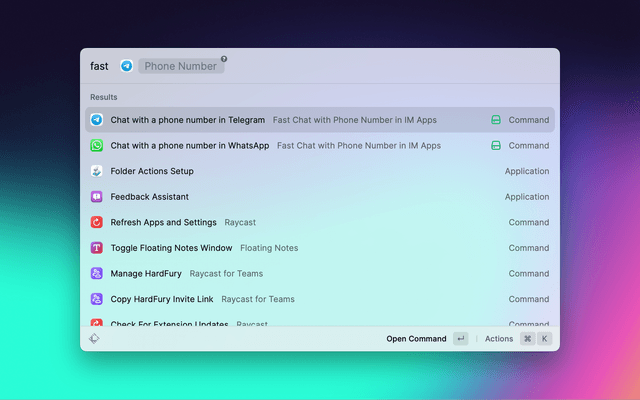This screenshot has height=400, width=640.
Task: Click the Folder Actions Setup app icon
Action: tap(97, 171)
